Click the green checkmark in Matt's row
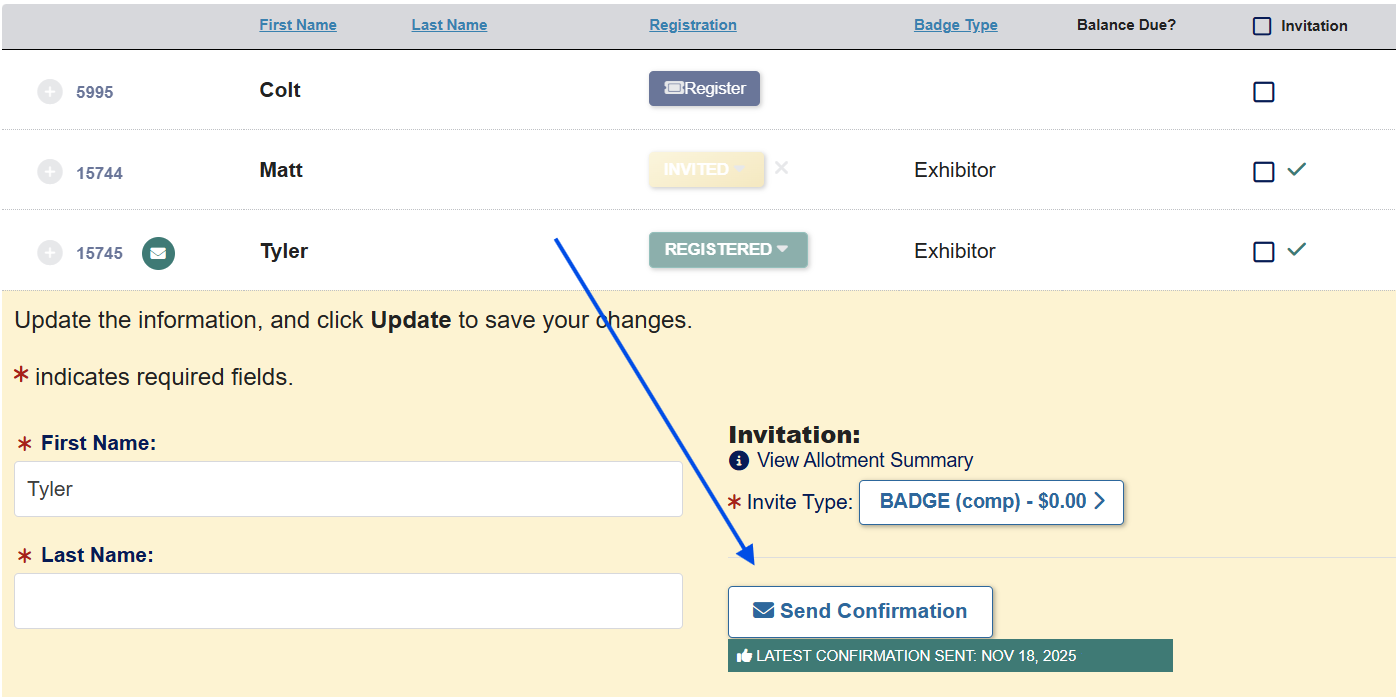The image size is (1396, 697). [x=1297, y=170]
